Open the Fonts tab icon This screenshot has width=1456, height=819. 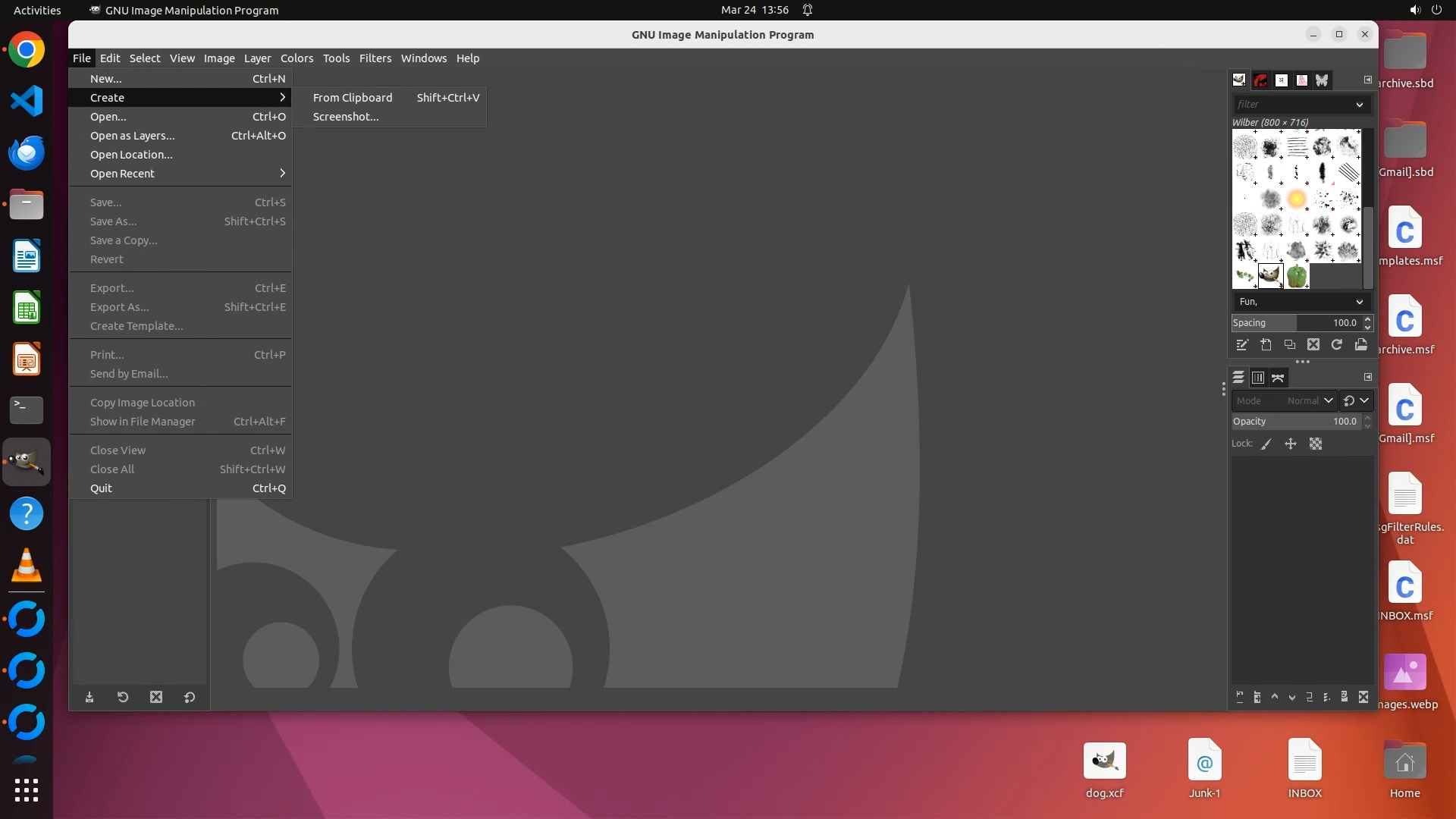pyautogui.click(x=1282, y=80)
